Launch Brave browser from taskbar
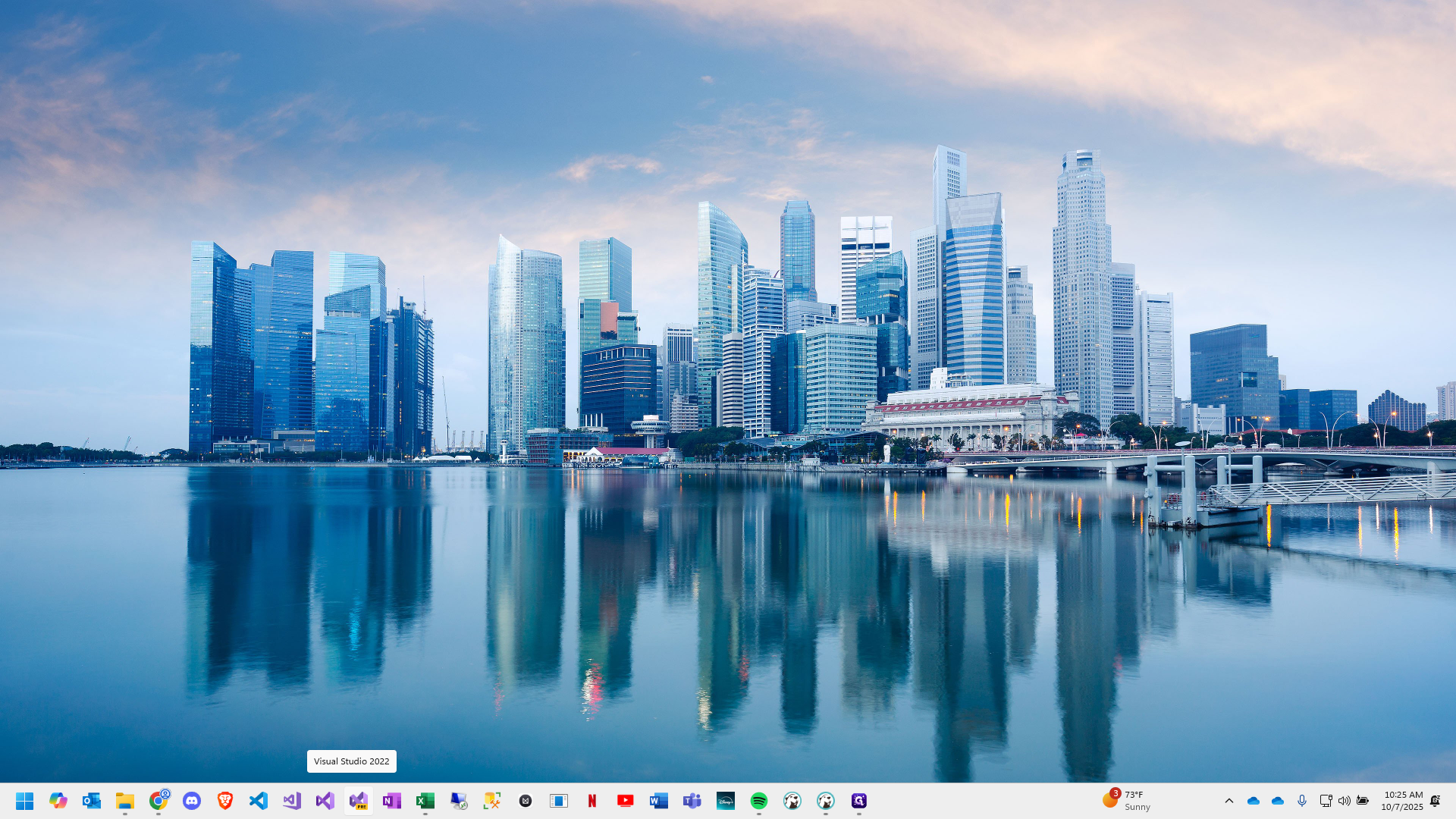The image size is (1456, 819). pos(225,801)
